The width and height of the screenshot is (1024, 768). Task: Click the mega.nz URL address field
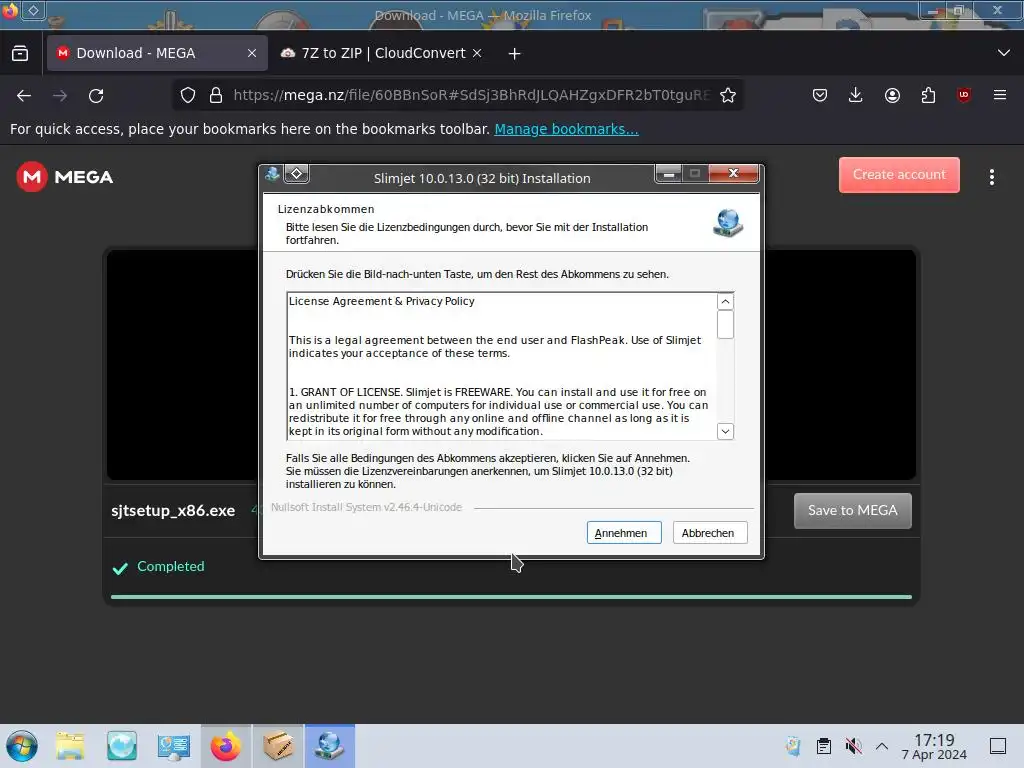click(x=470, y=95)
